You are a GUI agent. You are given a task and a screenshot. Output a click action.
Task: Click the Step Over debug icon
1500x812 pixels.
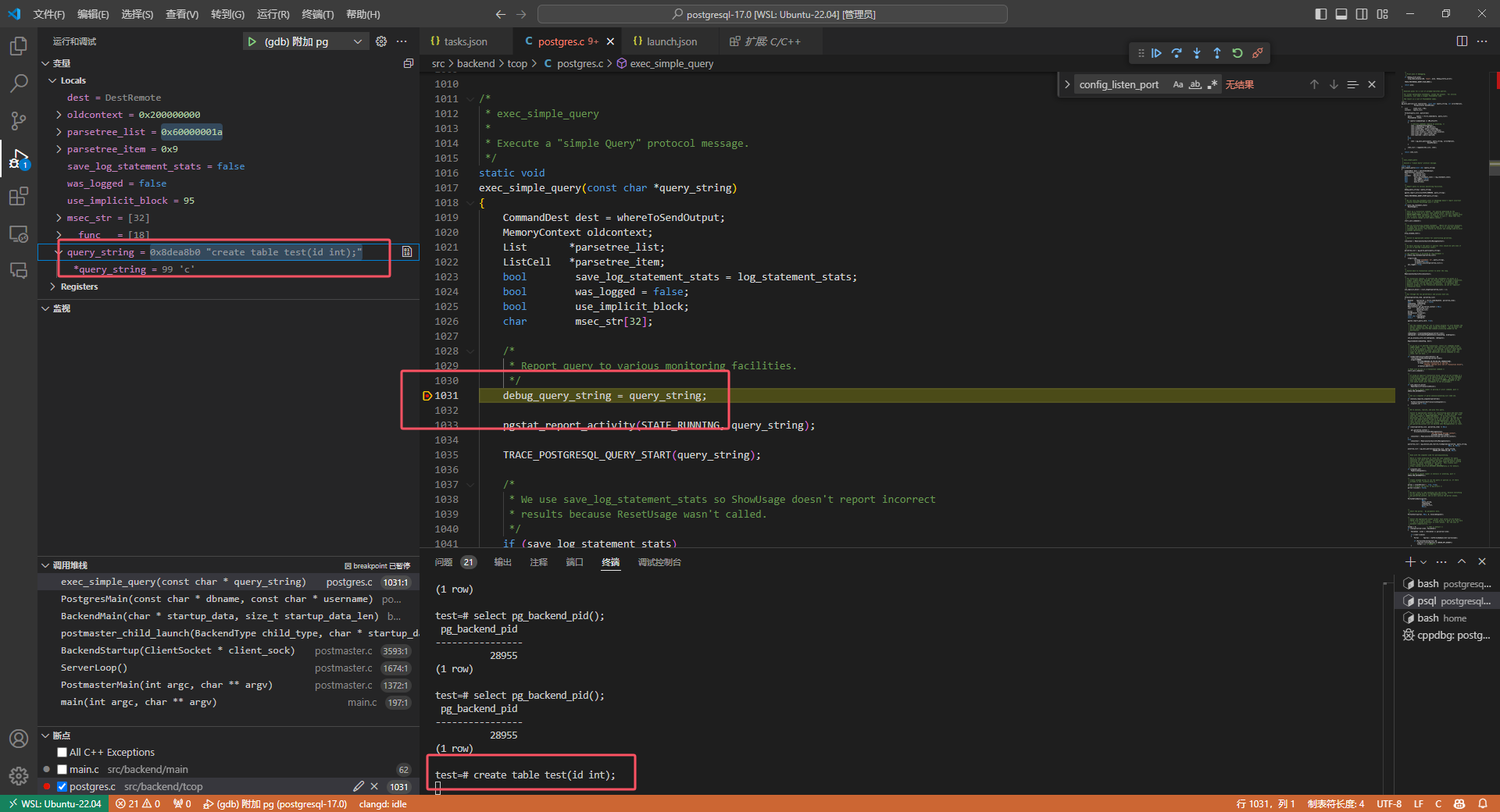coord(1177,53)
